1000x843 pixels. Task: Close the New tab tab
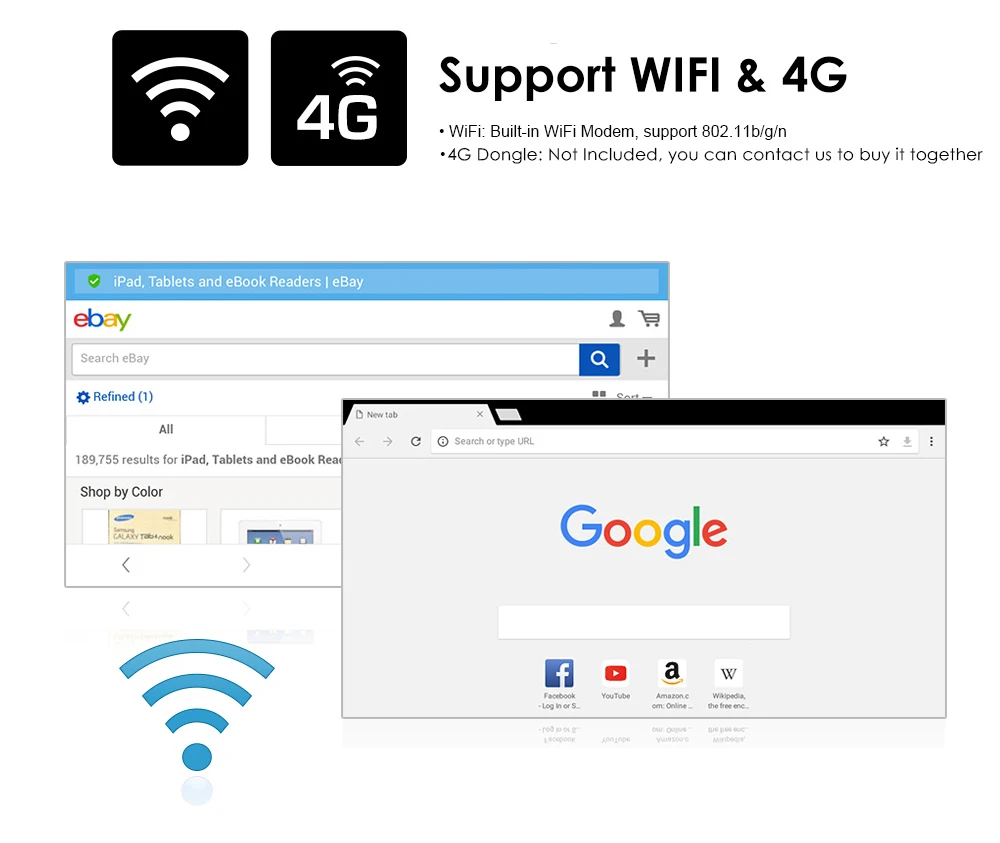tap(480, 414)
